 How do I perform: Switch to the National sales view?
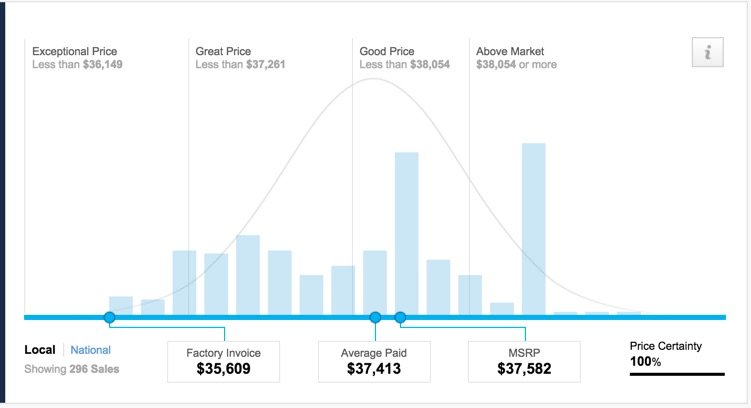91,350
